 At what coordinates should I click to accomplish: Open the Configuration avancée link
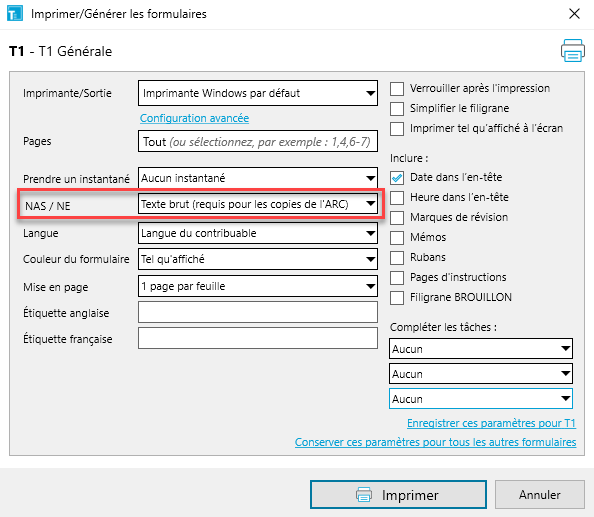pyautogui.click(x=194, y=118)
